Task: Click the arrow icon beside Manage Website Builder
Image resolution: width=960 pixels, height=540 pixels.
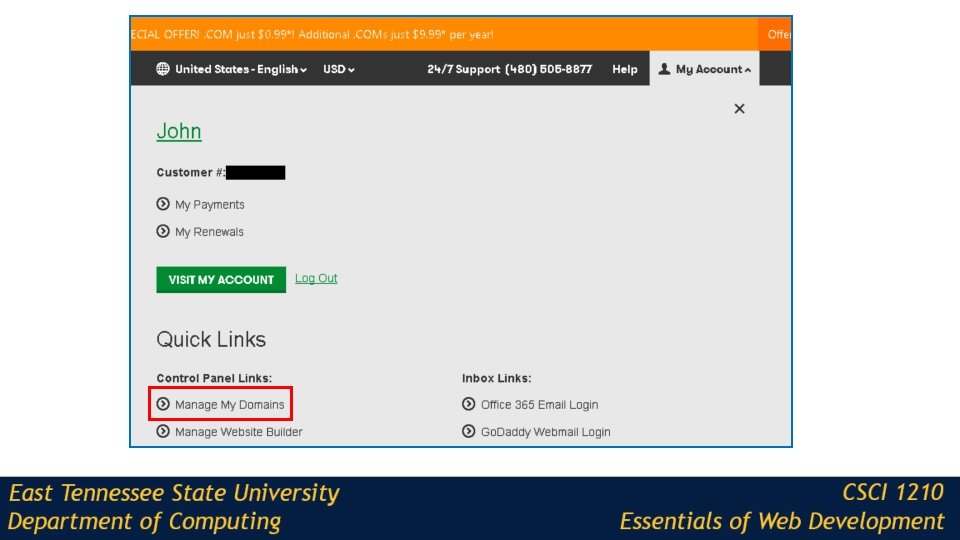Action: [x=162, y=431]
